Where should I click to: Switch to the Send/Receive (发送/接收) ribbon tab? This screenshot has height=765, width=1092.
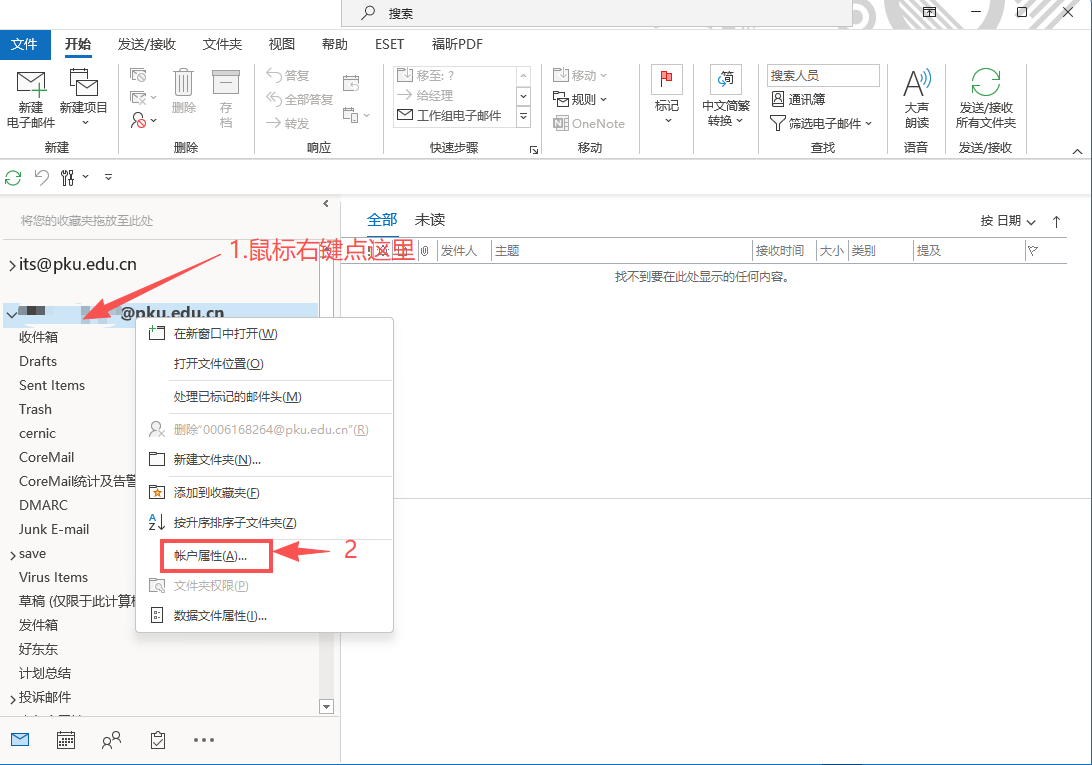pos(146,44)
